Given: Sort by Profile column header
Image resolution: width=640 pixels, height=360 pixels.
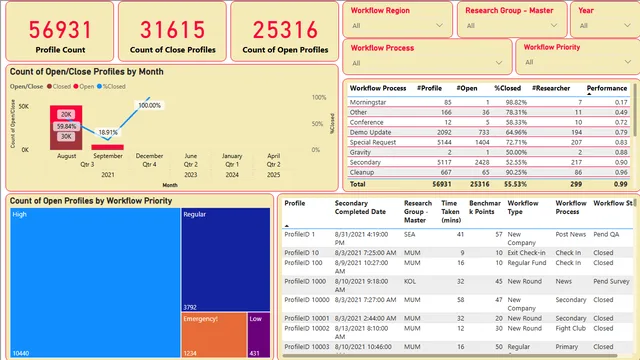Looking at the screenshot, I should click(x=295, y=203).
